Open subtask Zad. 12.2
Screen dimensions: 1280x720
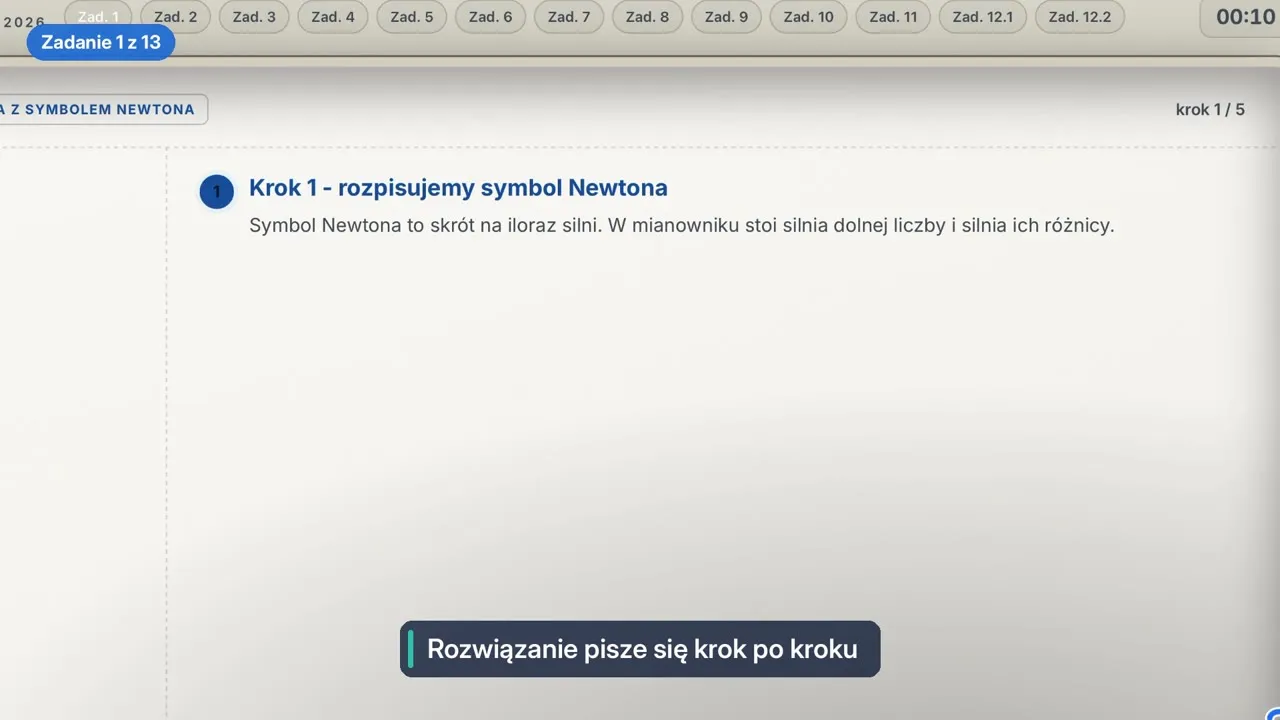[x=1079, y=17]
